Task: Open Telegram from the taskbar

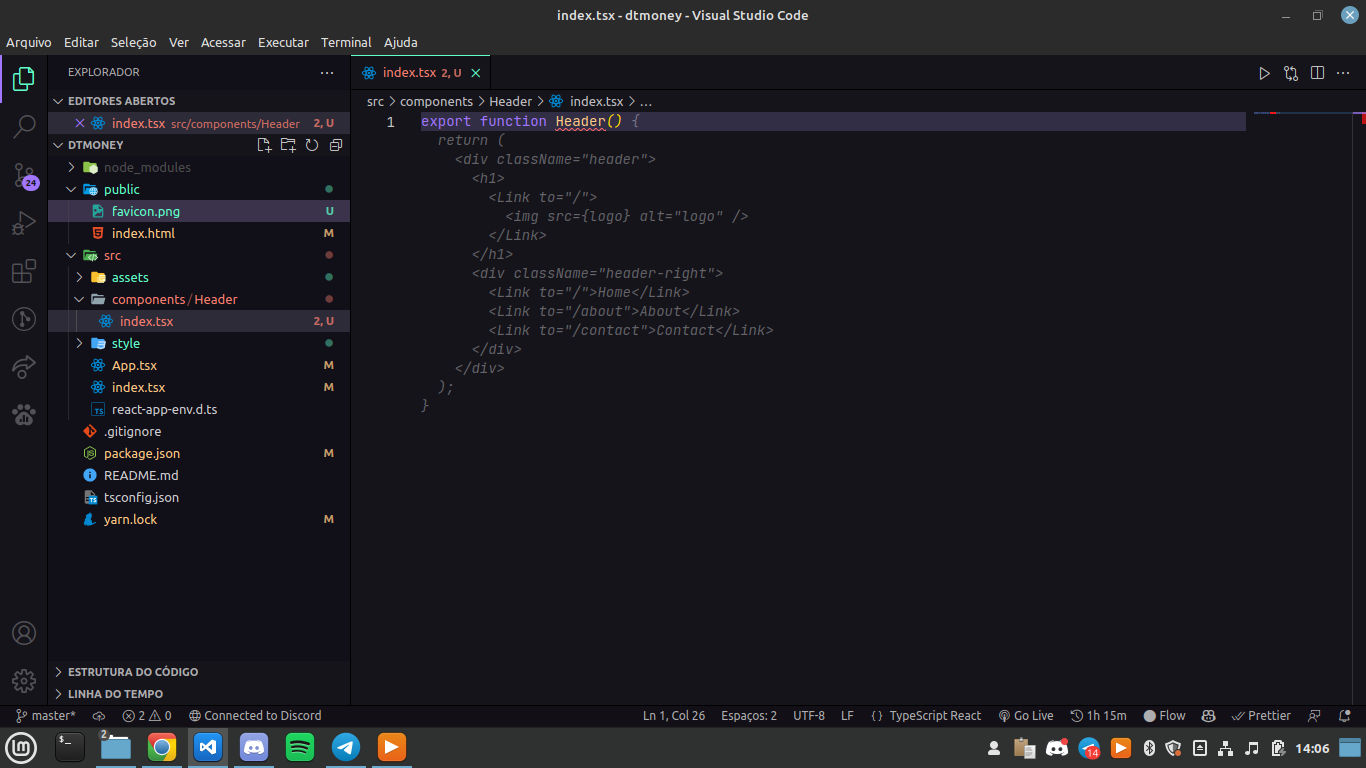Action: click(x=346, y=747)
